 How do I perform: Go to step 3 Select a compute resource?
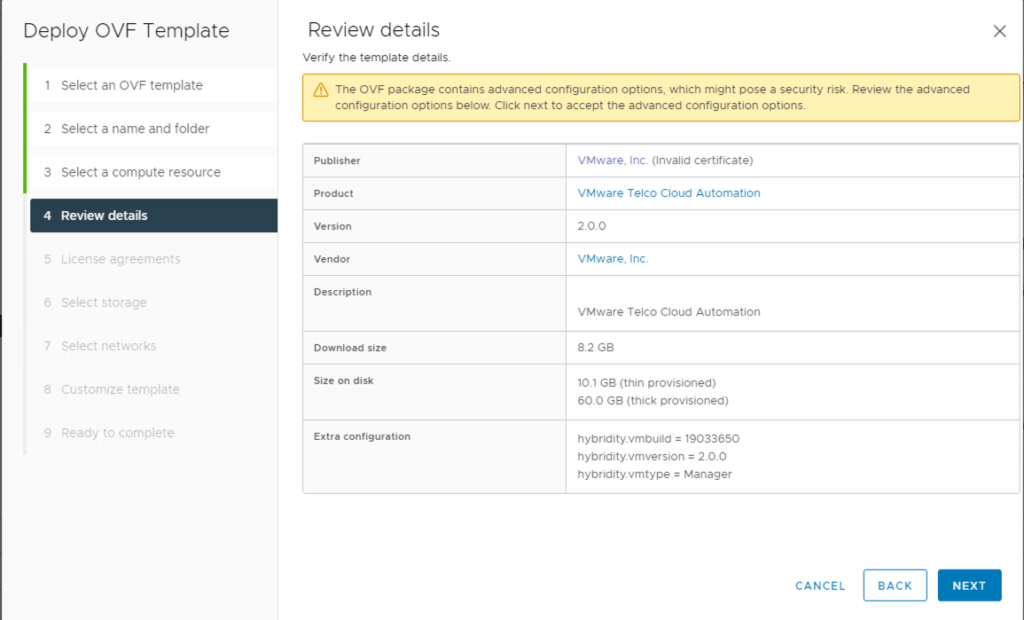coord(153,172)
